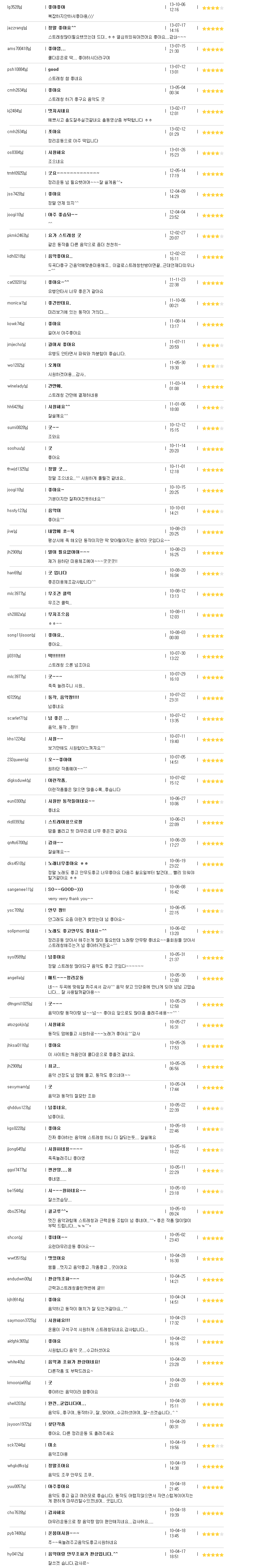Open the 'SO~~GOOD~)))' review title

tap(65, 890)
